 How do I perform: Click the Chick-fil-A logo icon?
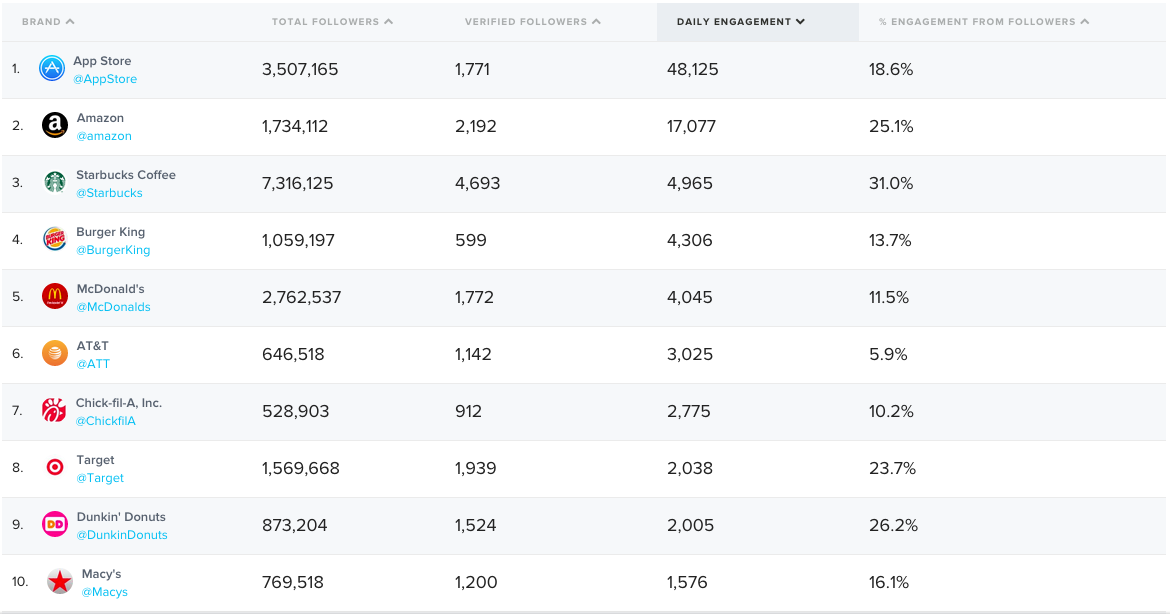(54, 410)
